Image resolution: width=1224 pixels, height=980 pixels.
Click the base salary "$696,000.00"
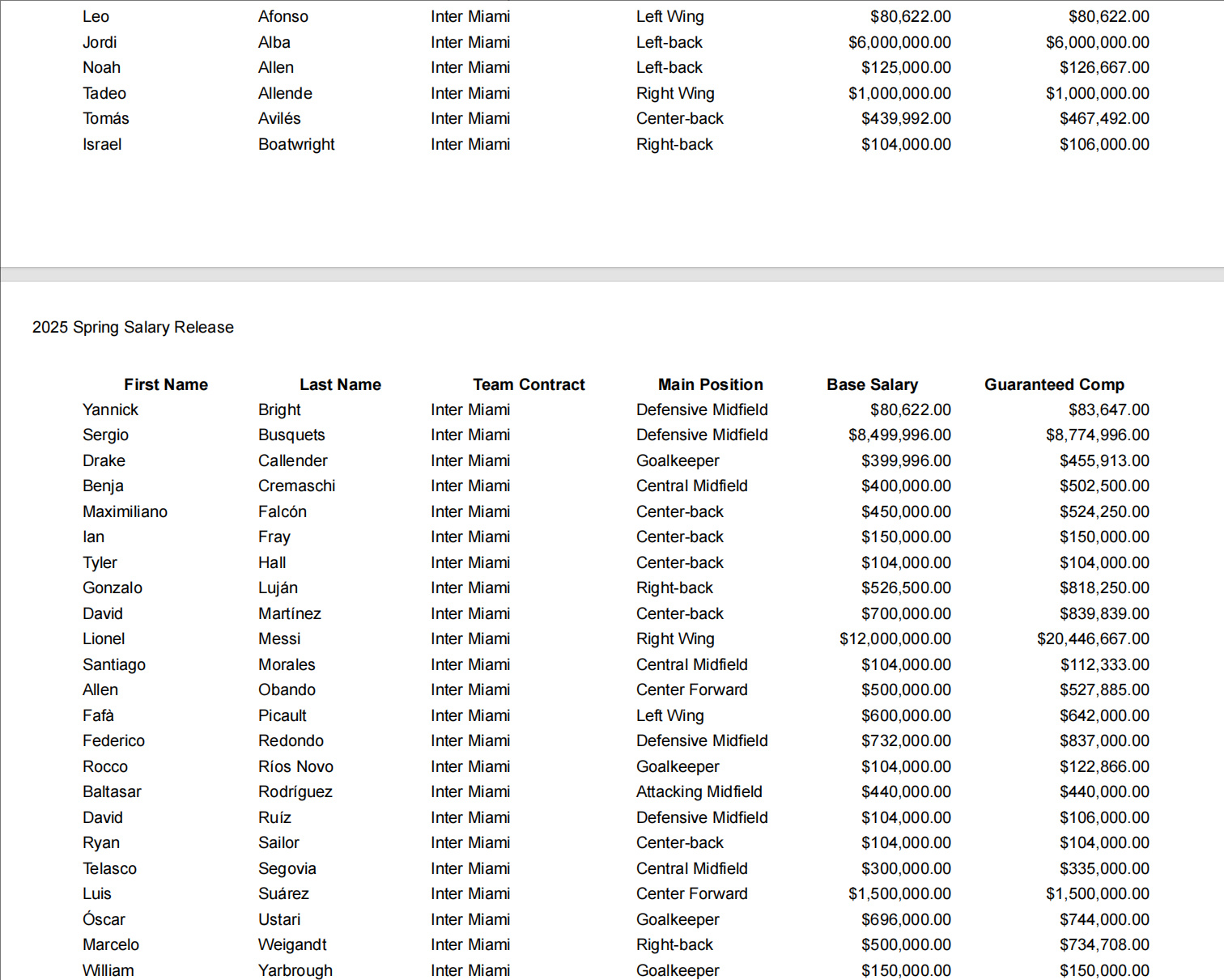(x=906, y=919)
